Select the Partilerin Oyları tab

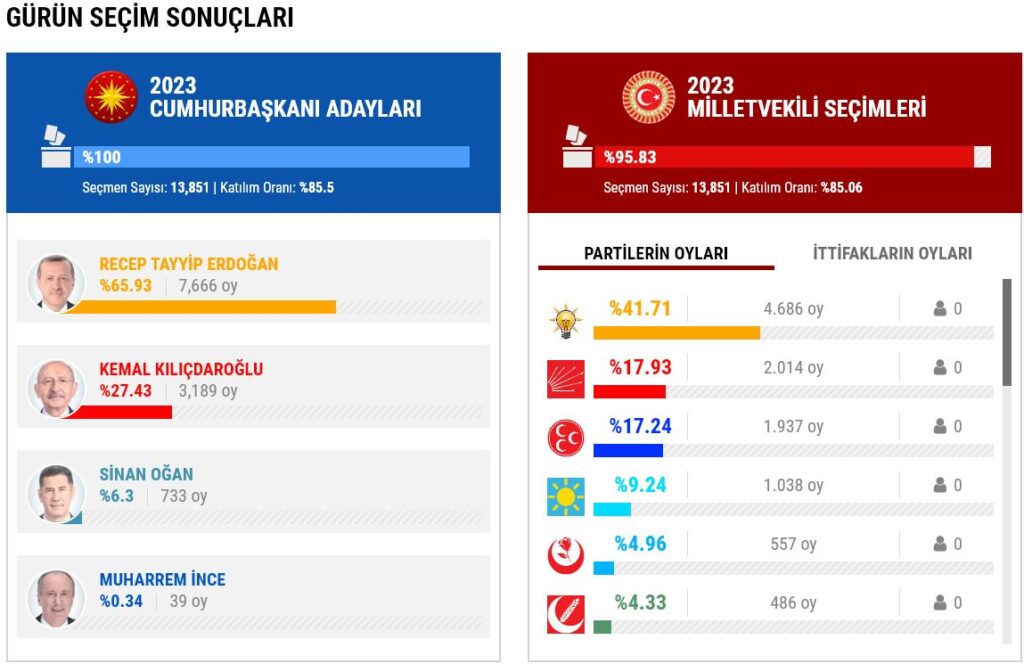click(x=656, y=254)
